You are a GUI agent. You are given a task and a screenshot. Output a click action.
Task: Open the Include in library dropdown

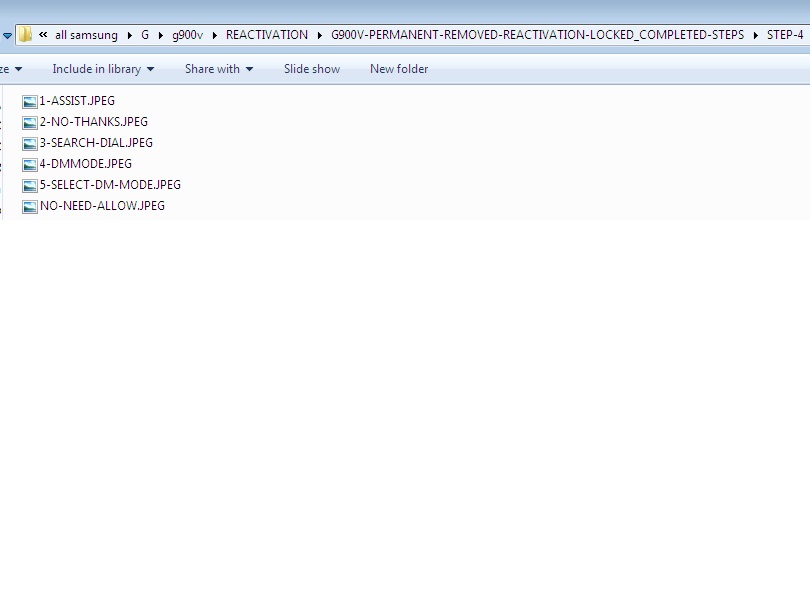point(103,69)
